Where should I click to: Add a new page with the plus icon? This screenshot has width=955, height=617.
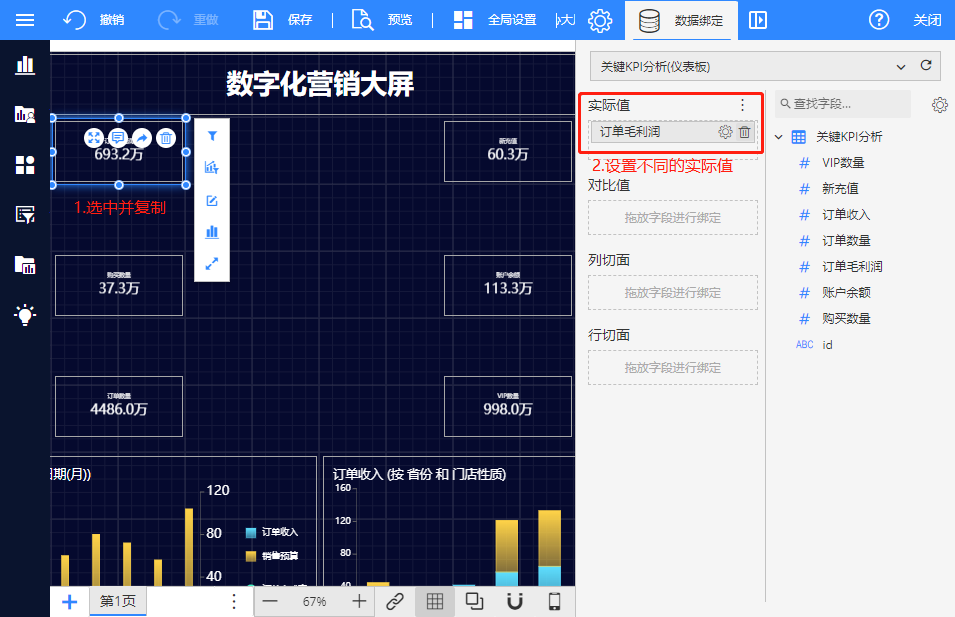(x=70, y=601)
